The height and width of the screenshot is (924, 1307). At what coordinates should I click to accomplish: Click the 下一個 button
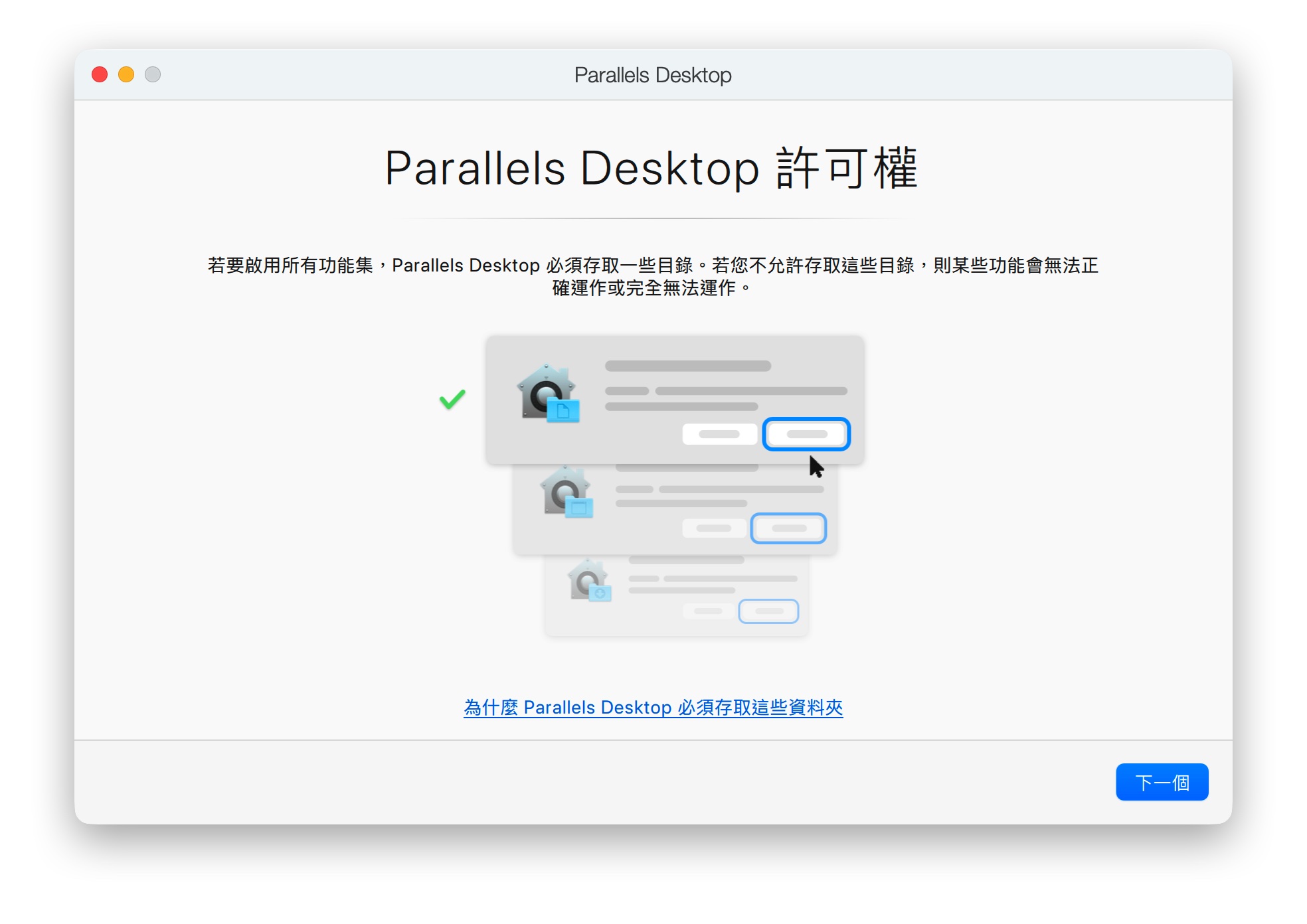tap(1161, 782)
